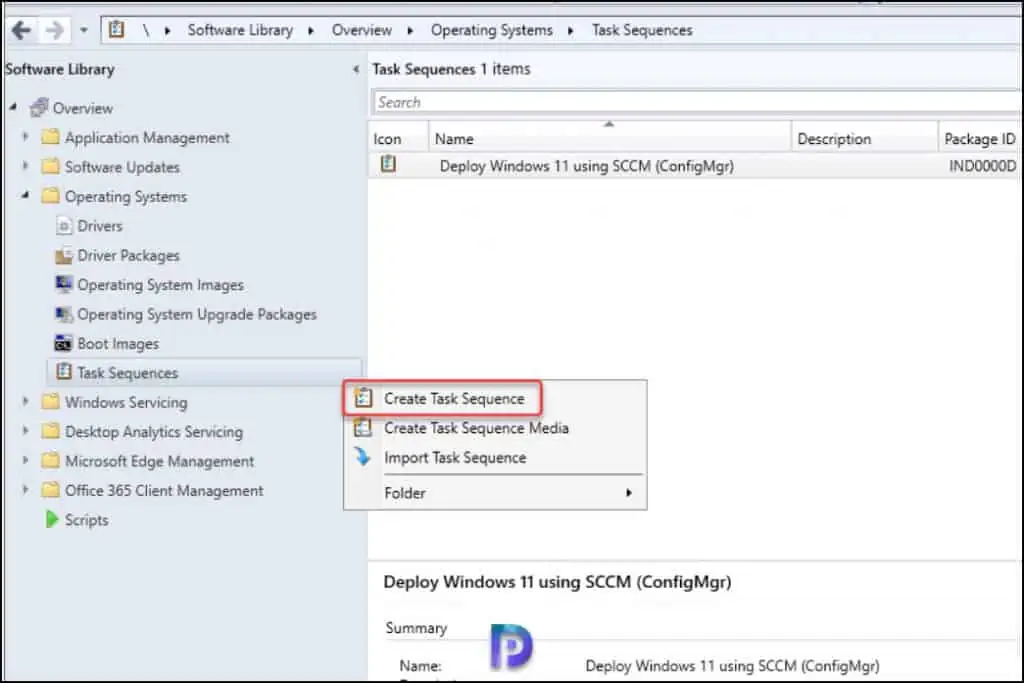Select the Software Updates folder icon
Viewport: 1024px width, 683px height.
[50, 166]
